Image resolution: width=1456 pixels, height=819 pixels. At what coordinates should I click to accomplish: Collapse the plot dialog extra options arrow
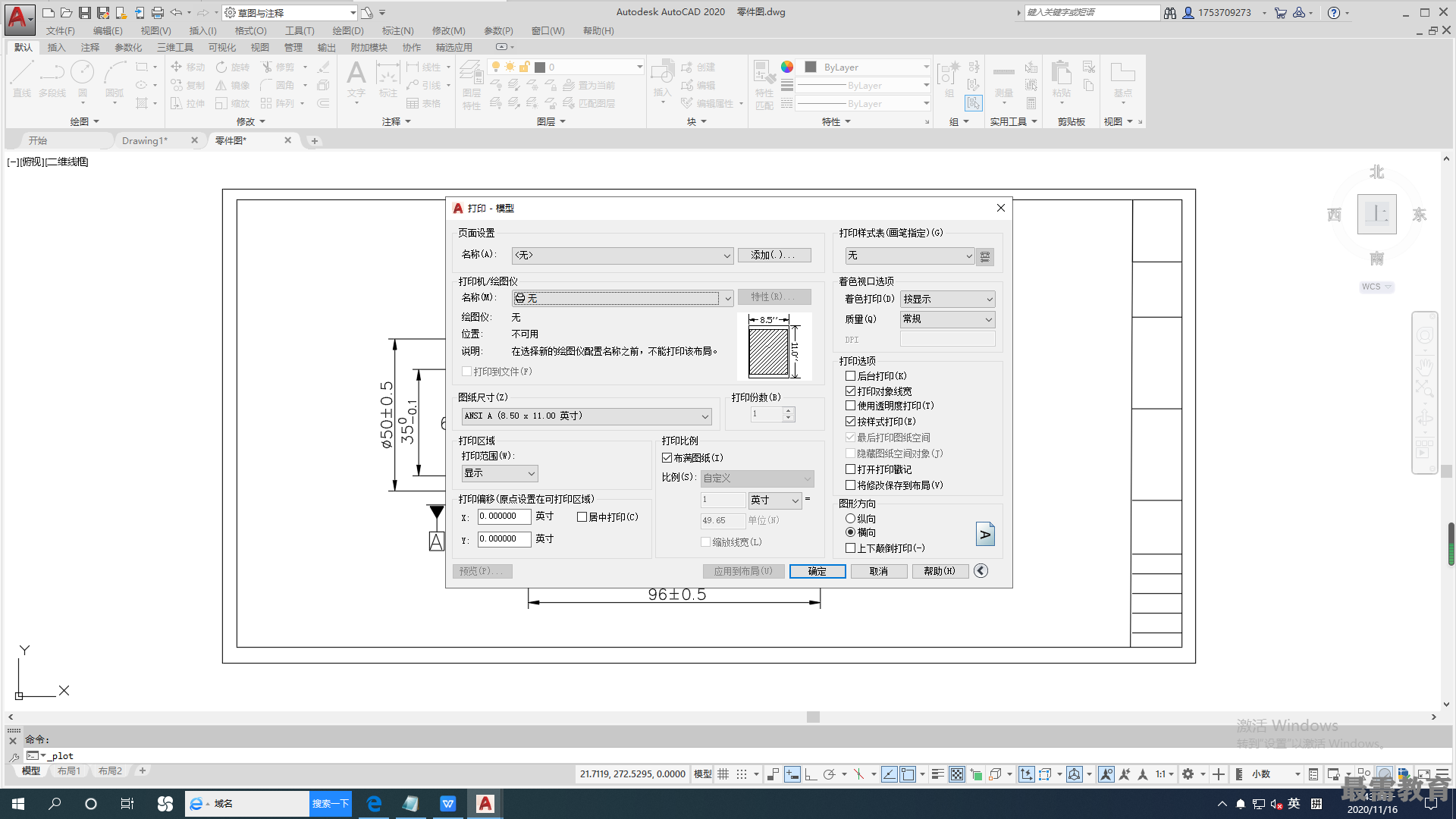pyautogui.click(x=981, y=571)
